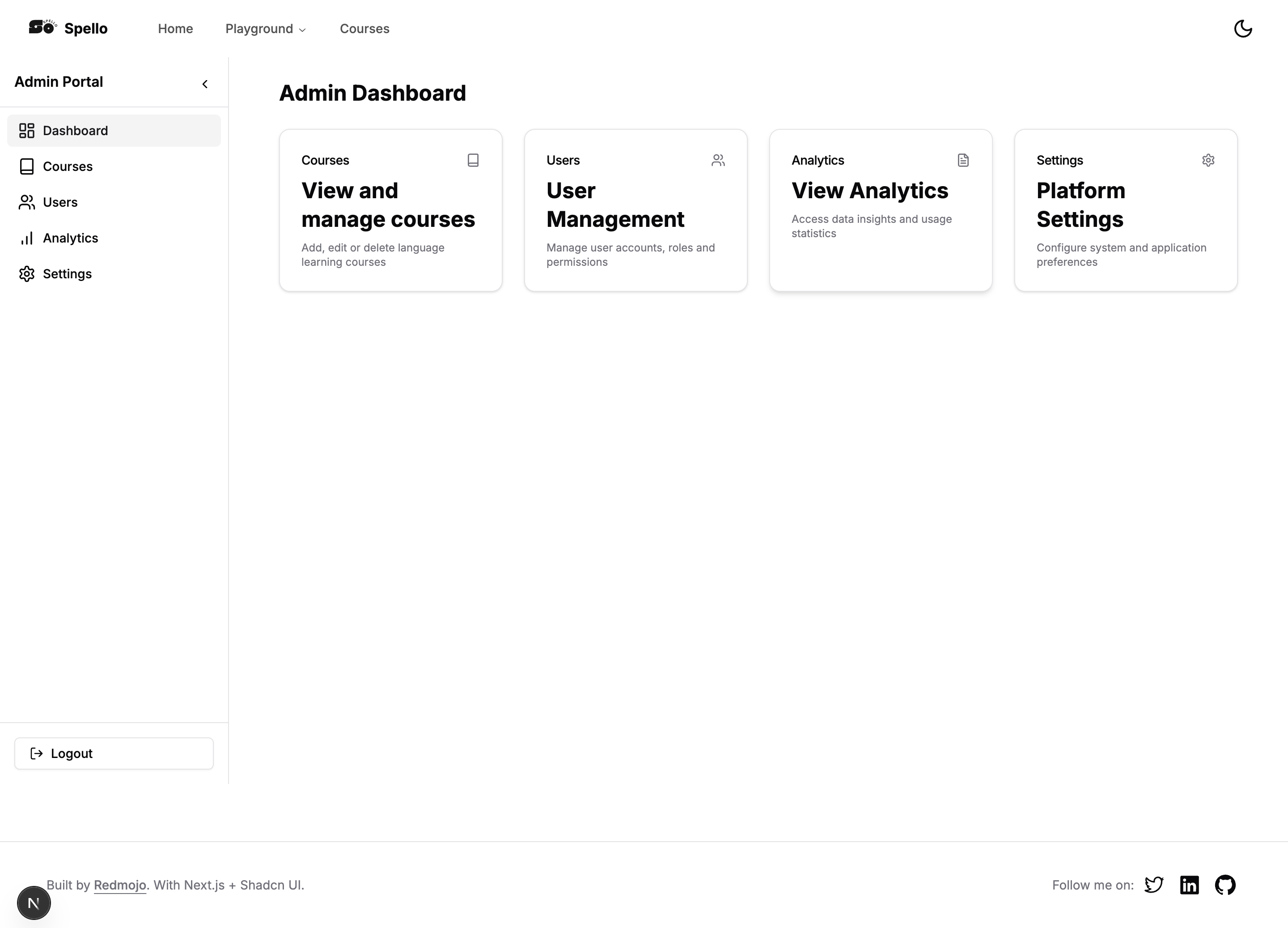Open Analytics bar chart icon in sidebar
Viewport: 1288px width, 928px height.
(x=27, y=238)
